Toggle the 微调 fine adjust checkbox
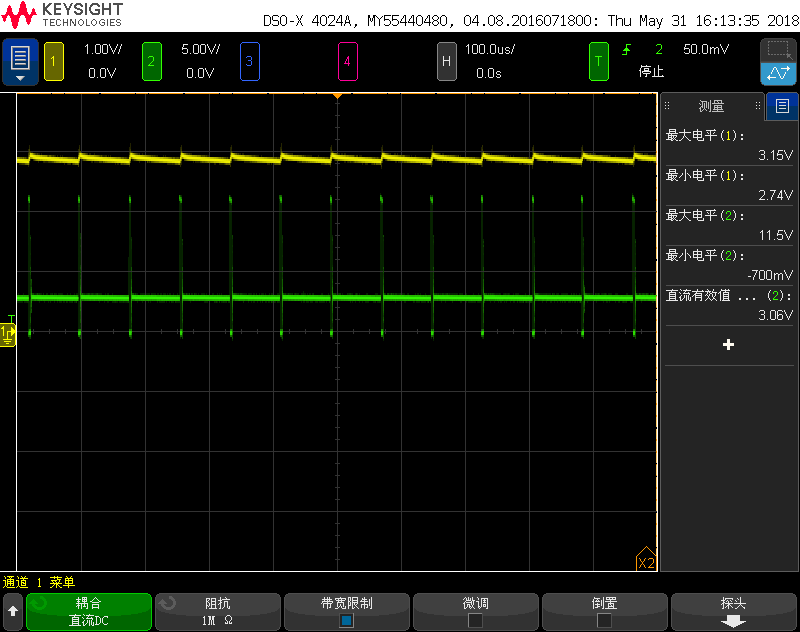The image size is (800, 632). pyautogui.click(x=476, y=620)
